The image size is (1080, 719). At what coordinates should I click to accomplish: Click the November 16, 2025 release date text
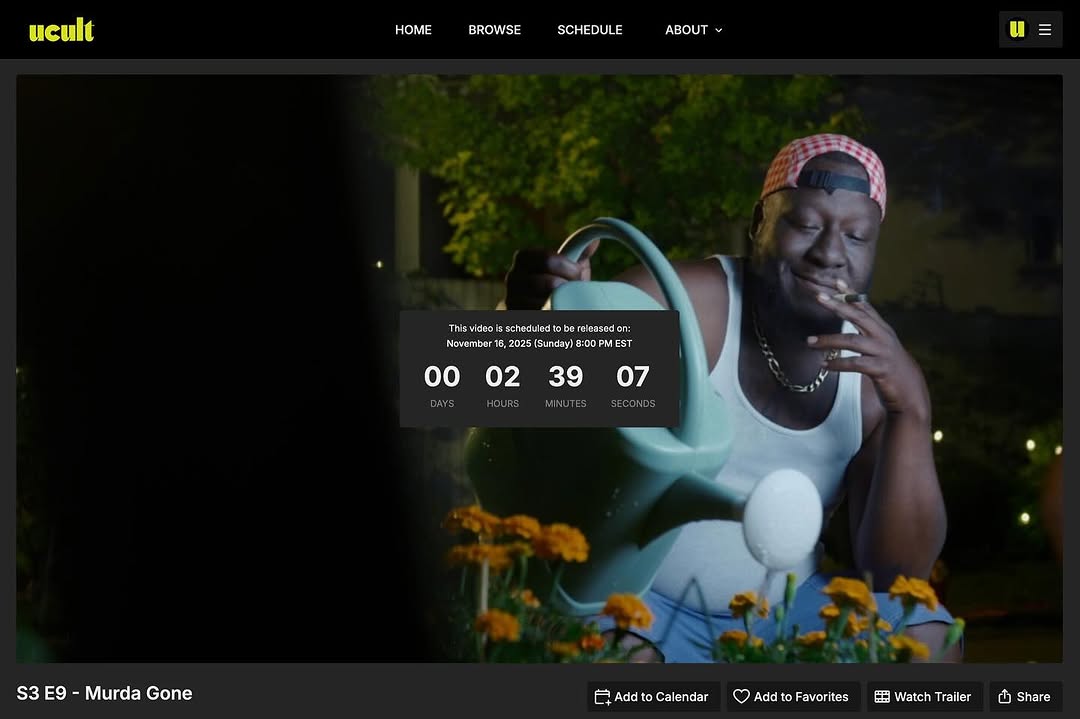tap(539, 344)
